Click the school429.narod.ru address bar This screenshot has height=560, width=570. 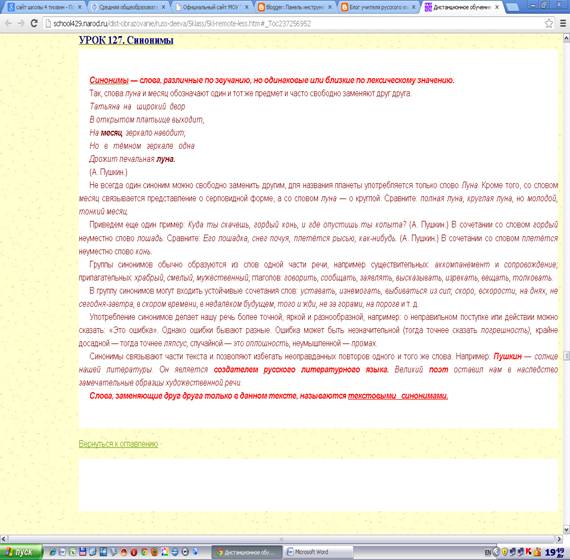tap(291, 24)
